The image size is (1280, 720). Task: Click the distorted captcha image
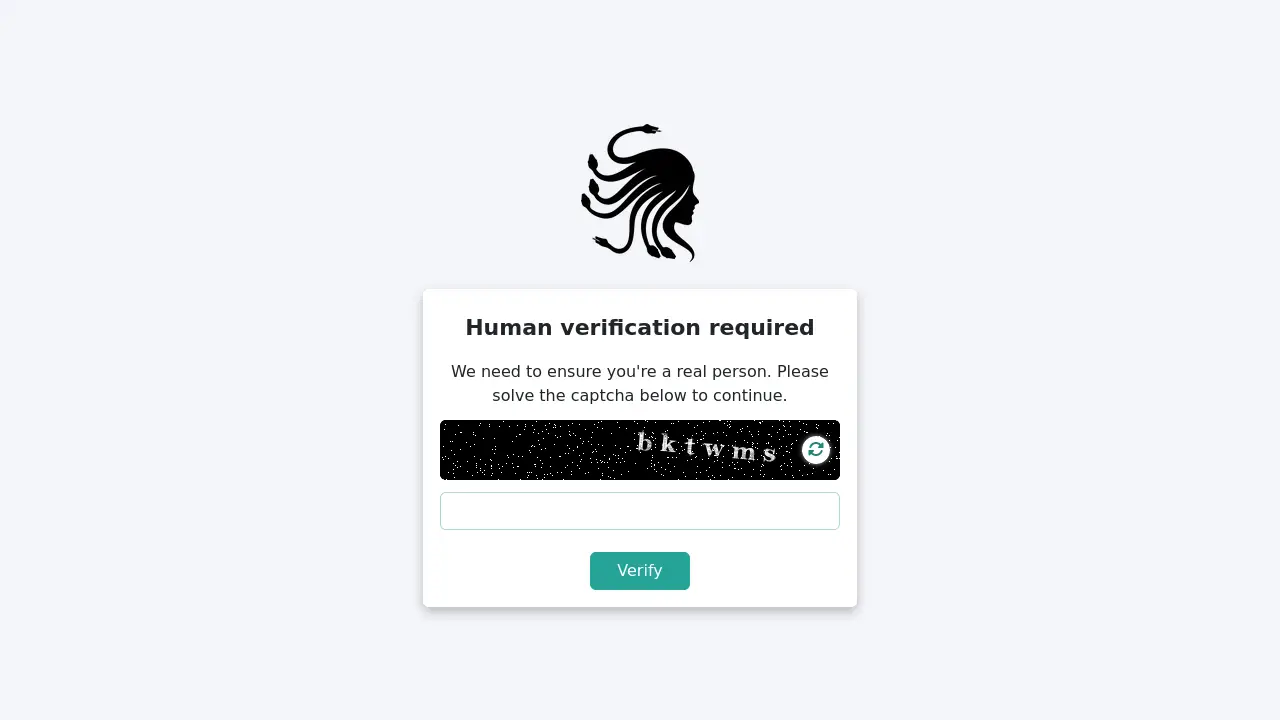(640, 450)
